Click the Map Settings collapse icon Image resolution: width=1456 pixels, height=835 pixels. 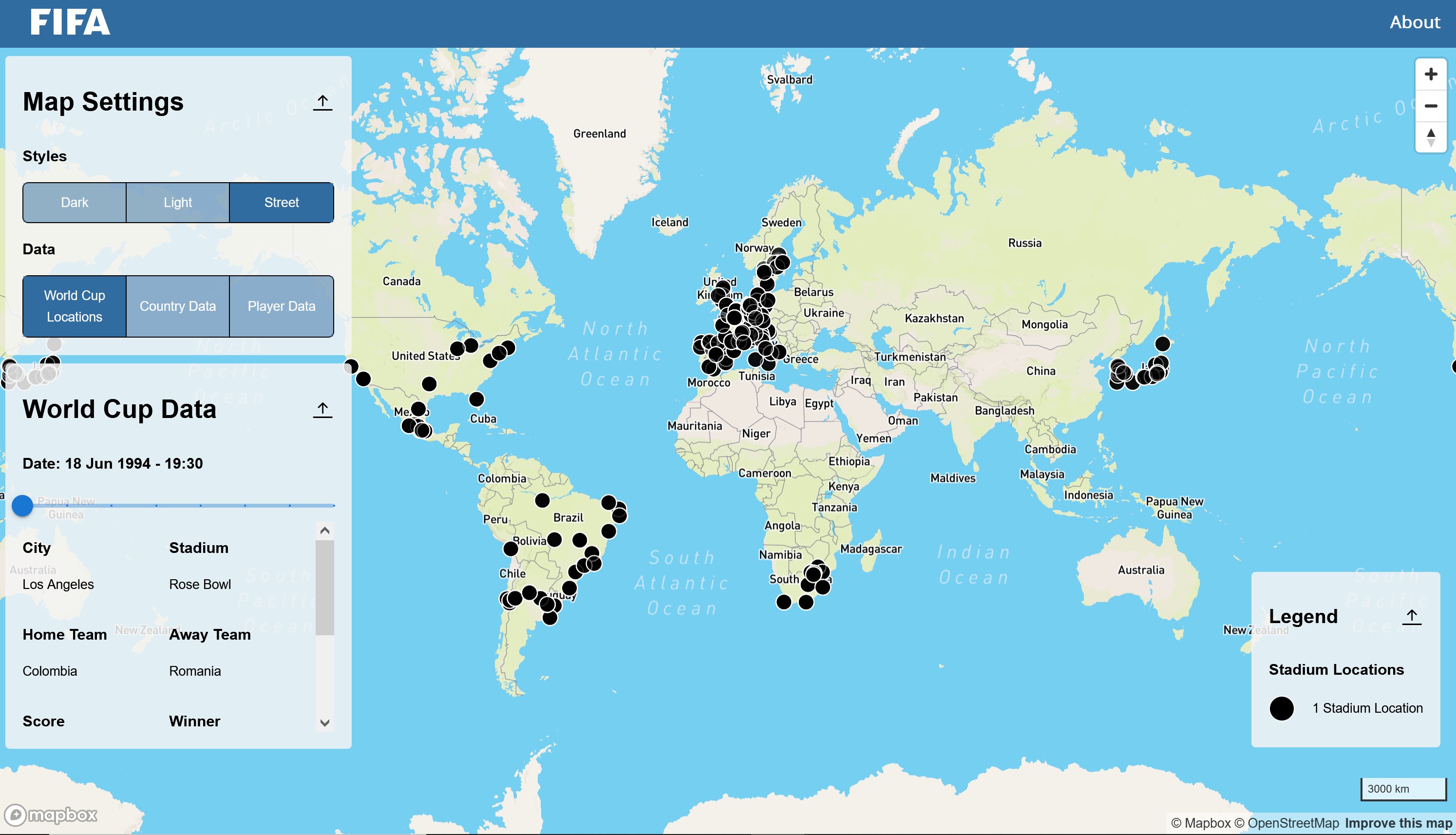322,102
